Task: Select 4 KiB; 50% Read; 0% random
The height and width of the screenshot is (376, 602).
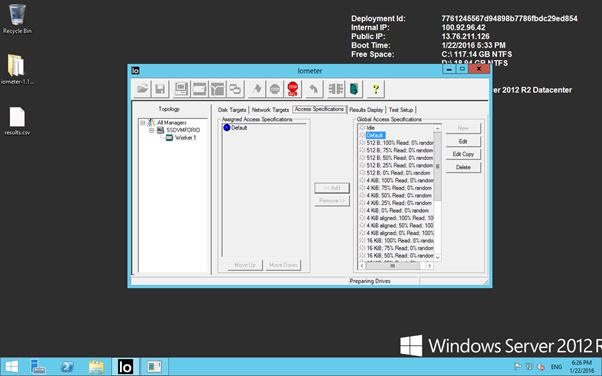Action: 399,195
